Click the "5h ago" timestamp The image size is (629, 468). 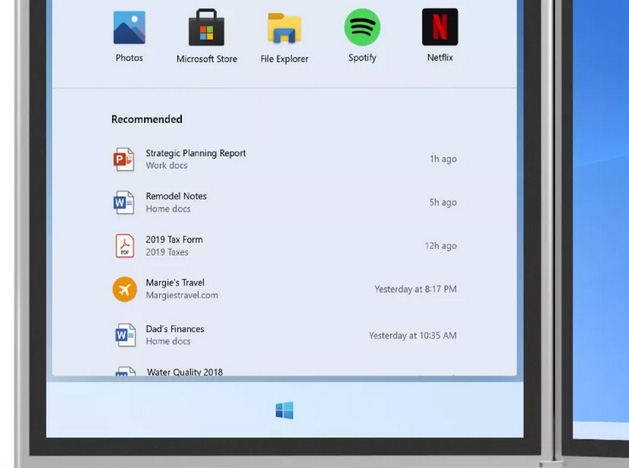[443, 203]
